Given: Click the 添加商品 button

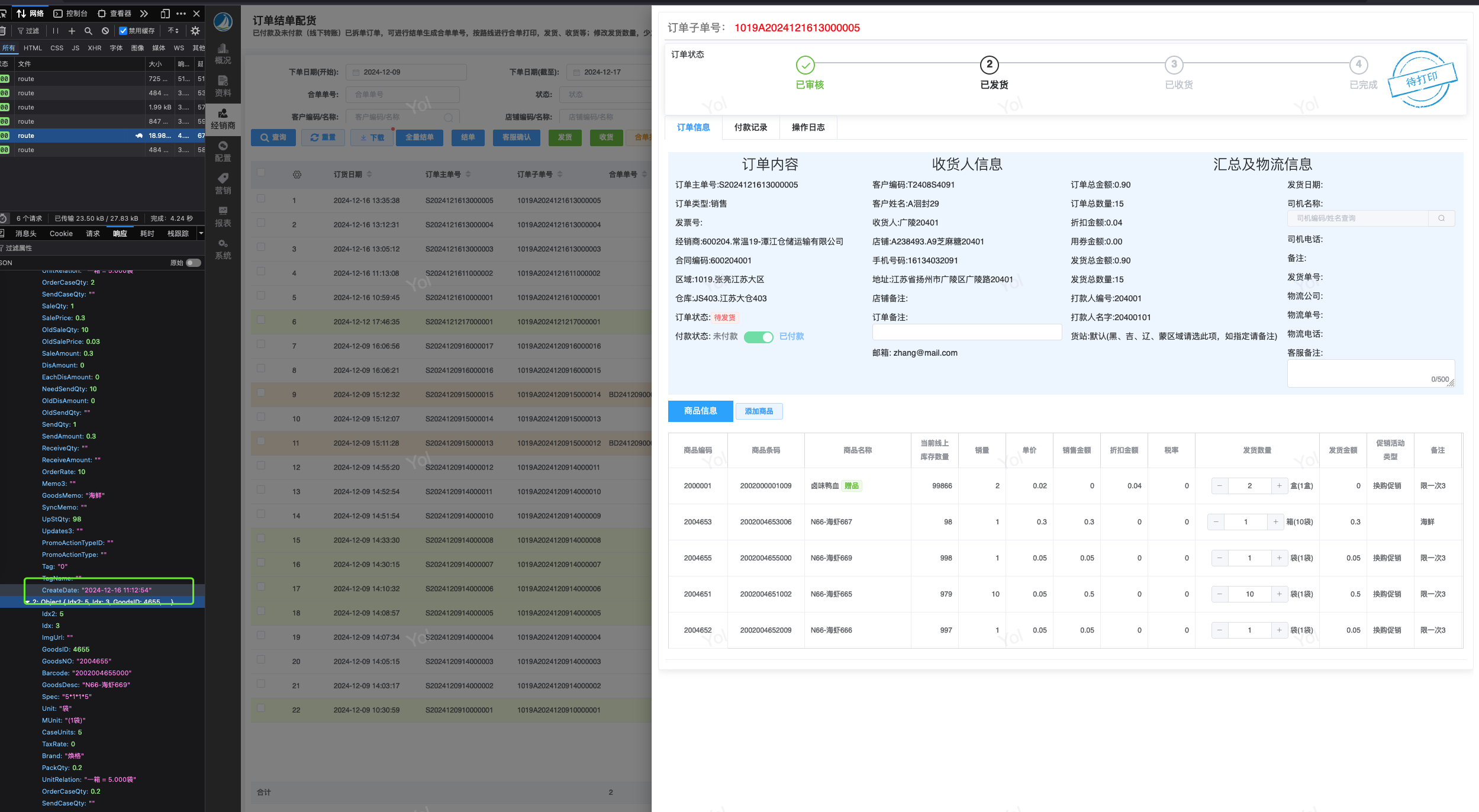Looking at the screenshot, I should click(759, 411).
